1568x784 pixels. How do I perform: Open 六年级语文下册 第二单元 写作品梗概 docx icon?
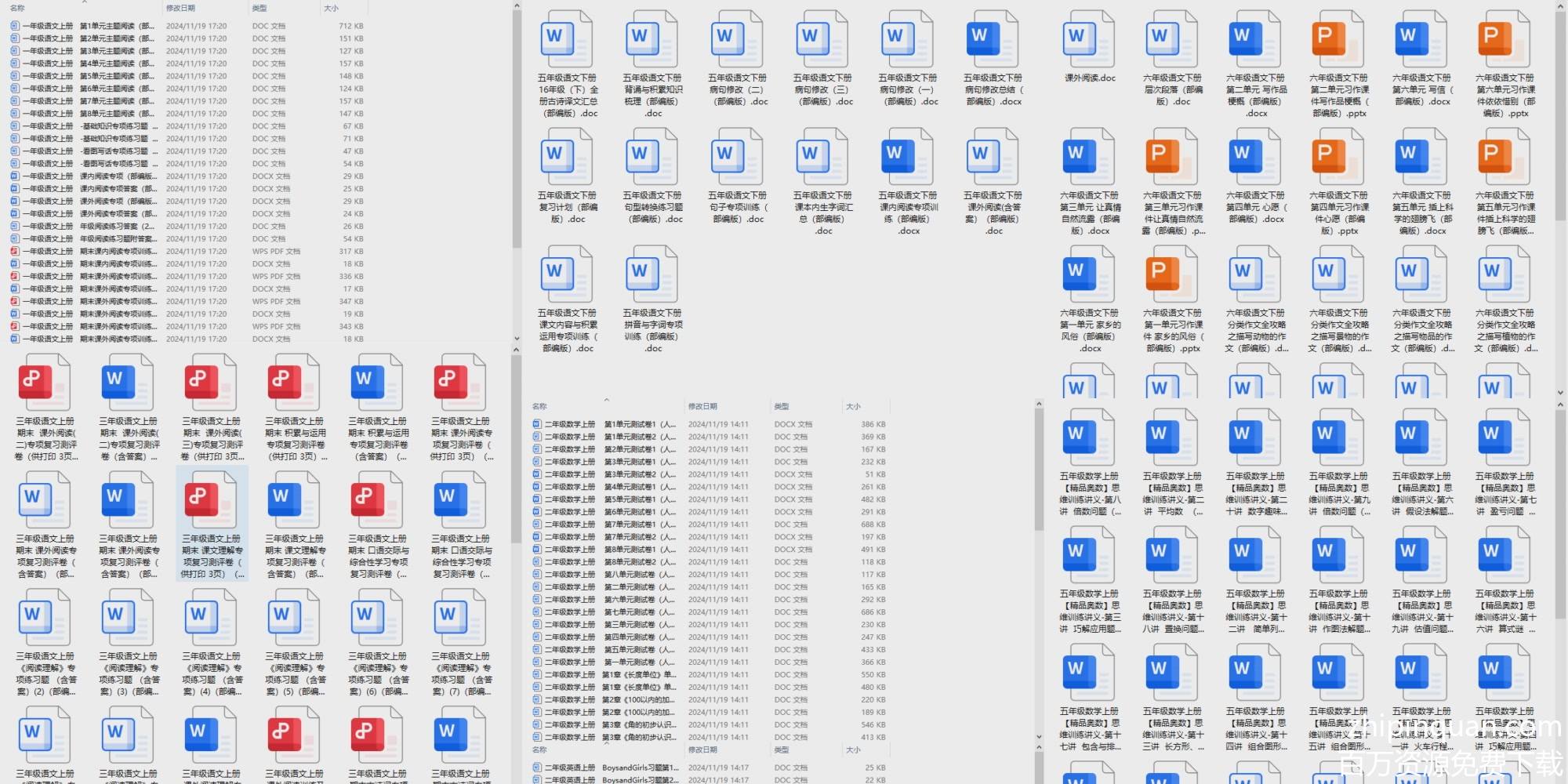click(x=1254, y=39)
